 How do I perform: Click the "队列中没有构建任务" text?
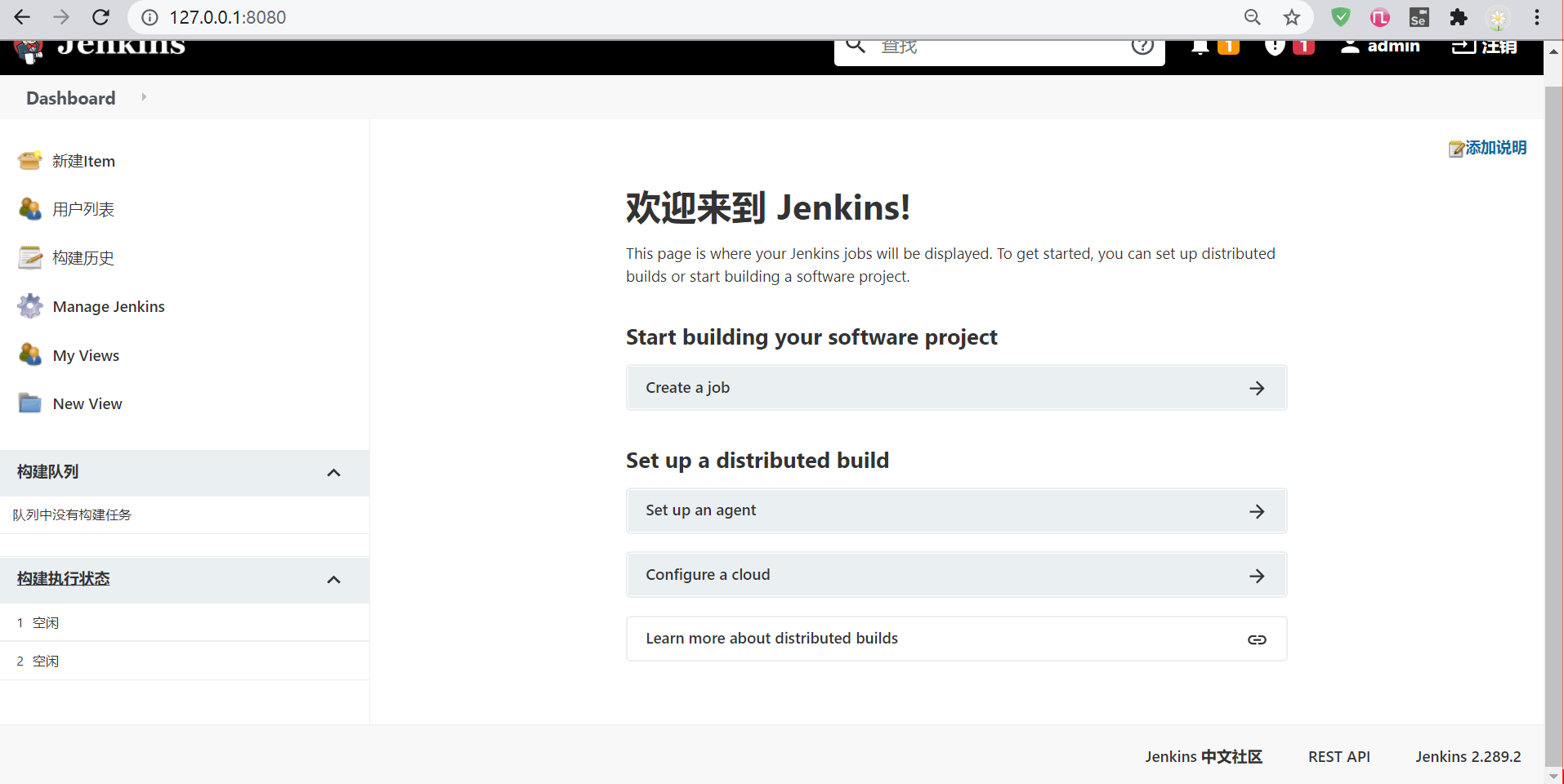[72, 515]
